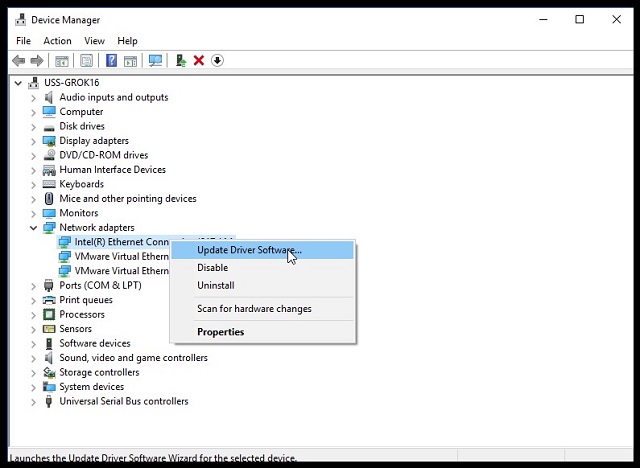The image size is (640, 468).
Task: Collapse the USS-GROK16 root node
Action: (18, 83)
